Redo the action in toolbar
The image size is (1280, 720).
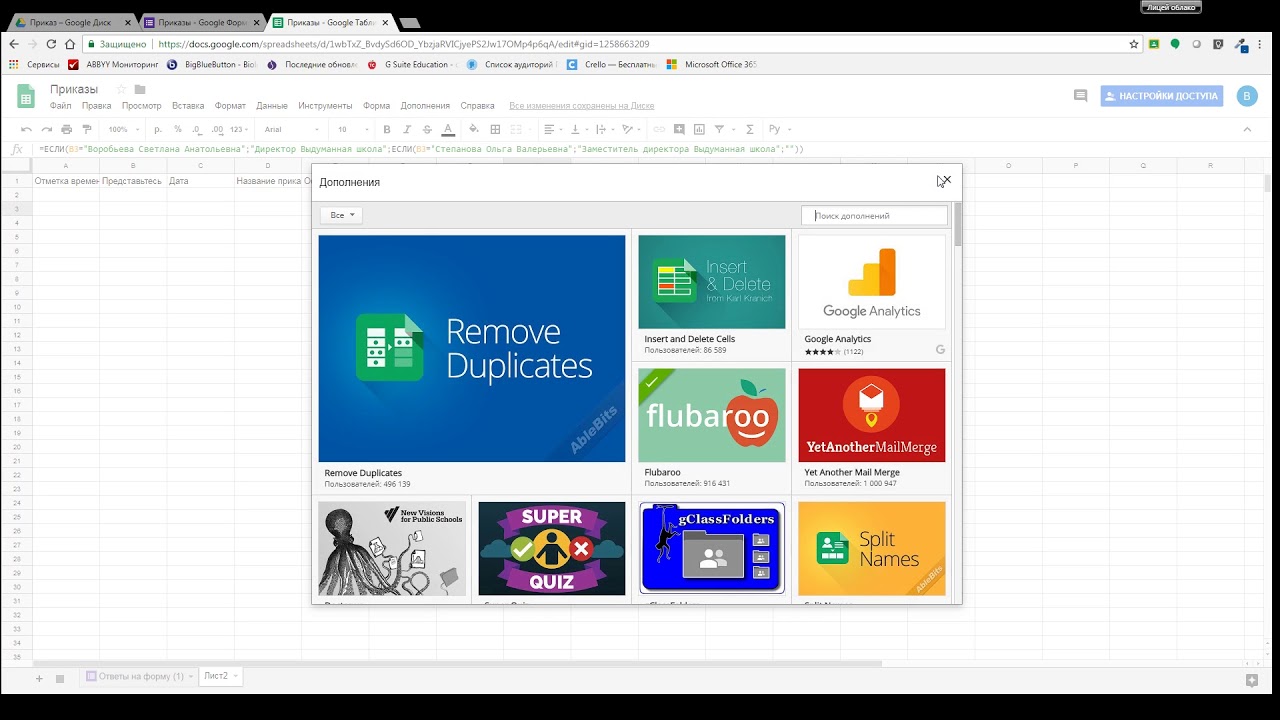click(46, 129)
